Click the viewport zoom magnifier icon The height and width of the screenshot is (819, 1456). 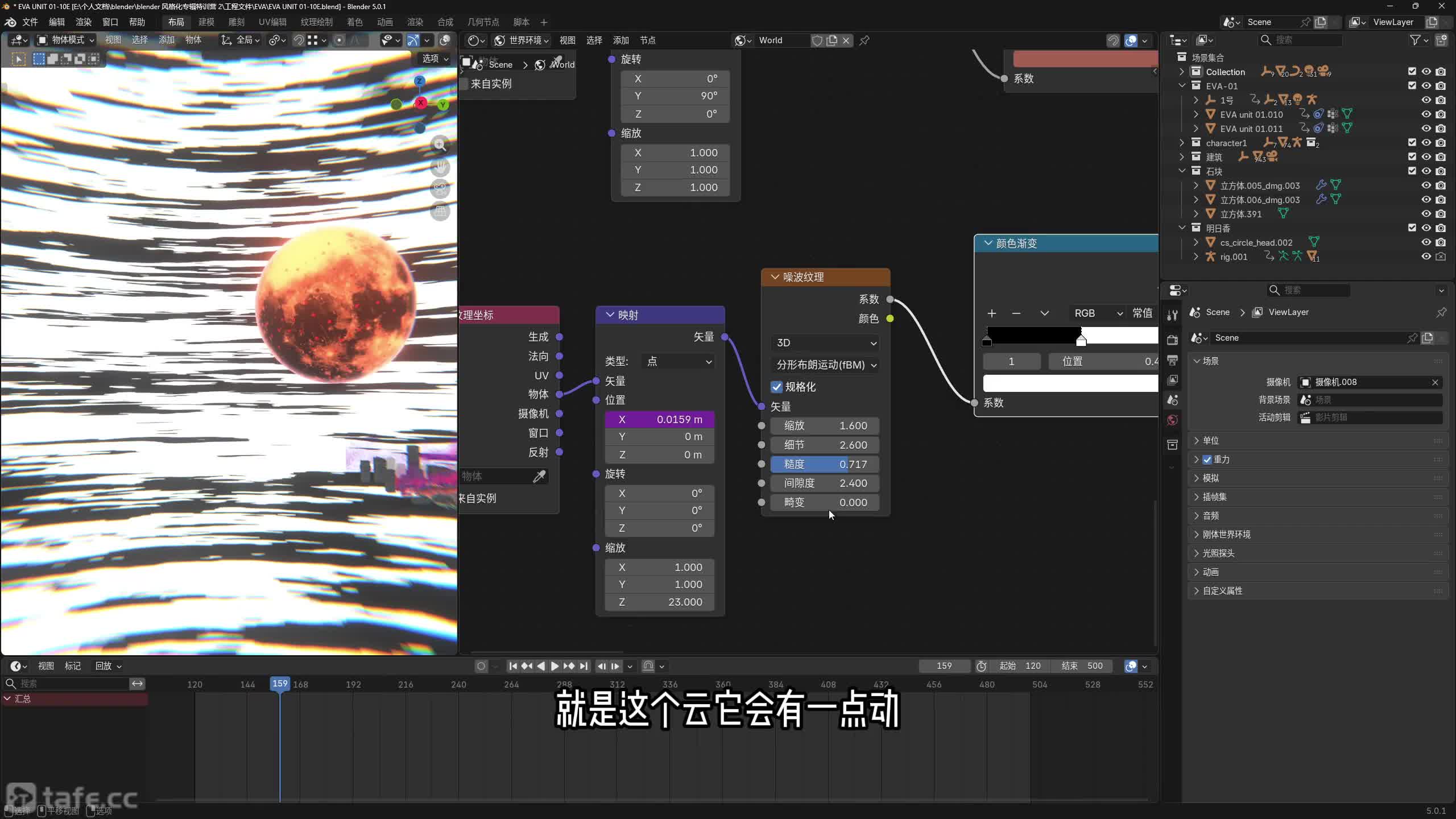[440, 144]
